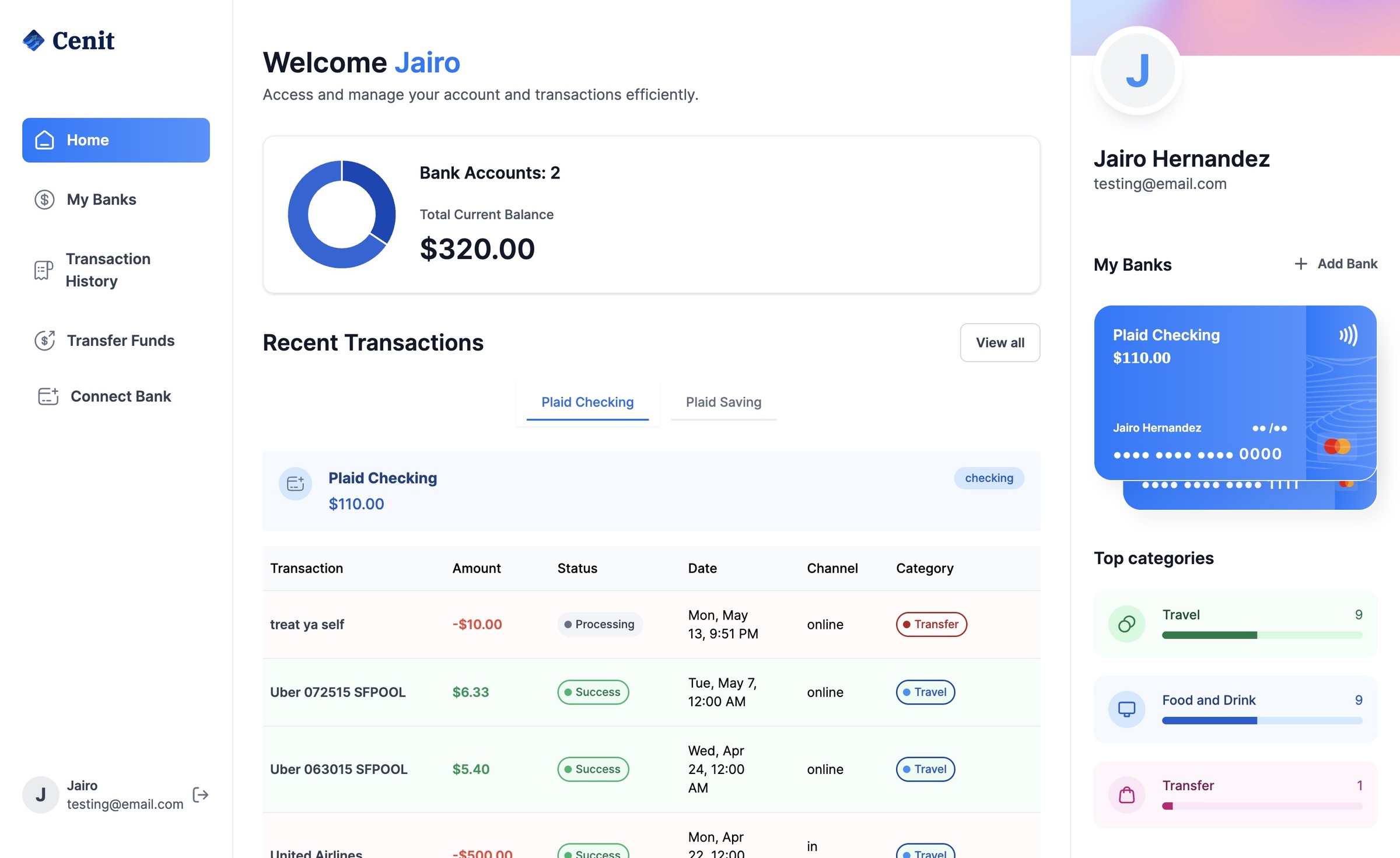Image resolution: width=1400 pixels, height=858 pixels.
Task: Click the Transfer Funds money icon
Action: pos(44,340)
